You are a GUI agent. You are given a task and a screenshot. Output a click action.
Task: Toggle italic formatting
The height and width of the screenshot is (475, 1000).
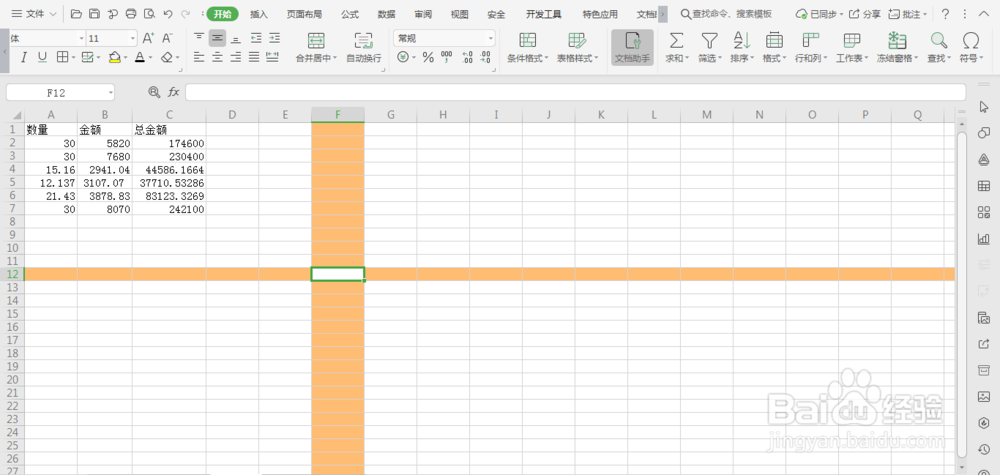tap(24, 57)
